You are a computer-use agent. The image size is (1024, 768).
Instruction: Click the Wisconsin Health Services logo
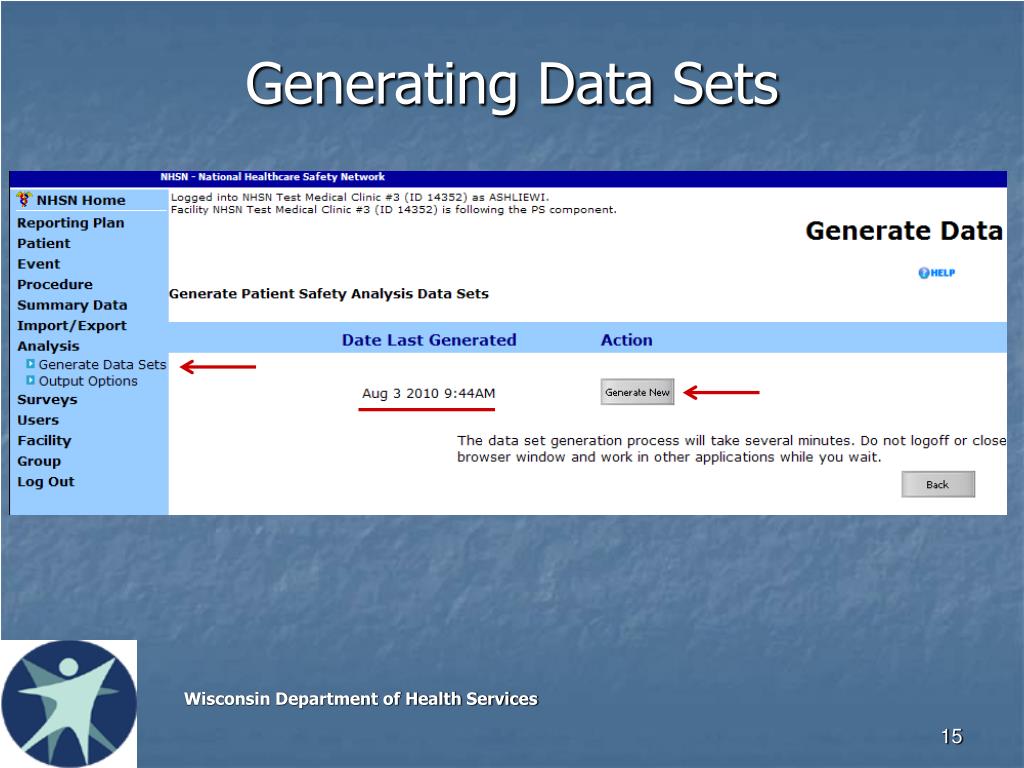click(69, 704)
